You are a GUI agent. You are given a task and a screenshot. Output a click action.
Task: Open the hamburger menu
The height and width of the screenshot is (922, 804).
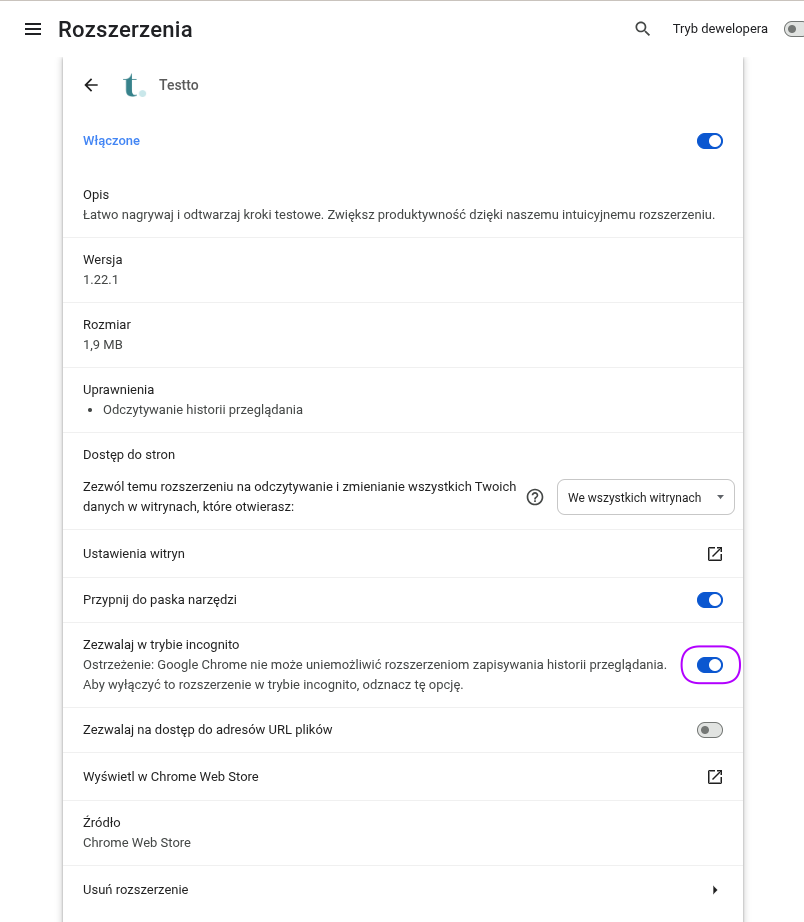pyautogui.click(x=33, y=29)
